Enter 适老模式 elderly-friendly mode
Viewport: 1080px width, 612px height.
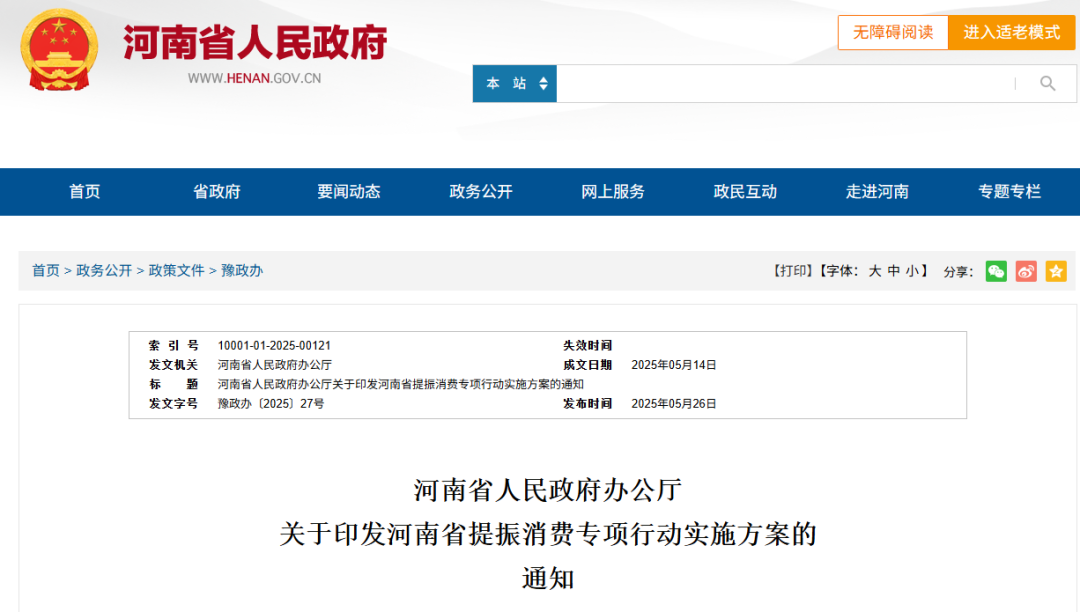1011,32
